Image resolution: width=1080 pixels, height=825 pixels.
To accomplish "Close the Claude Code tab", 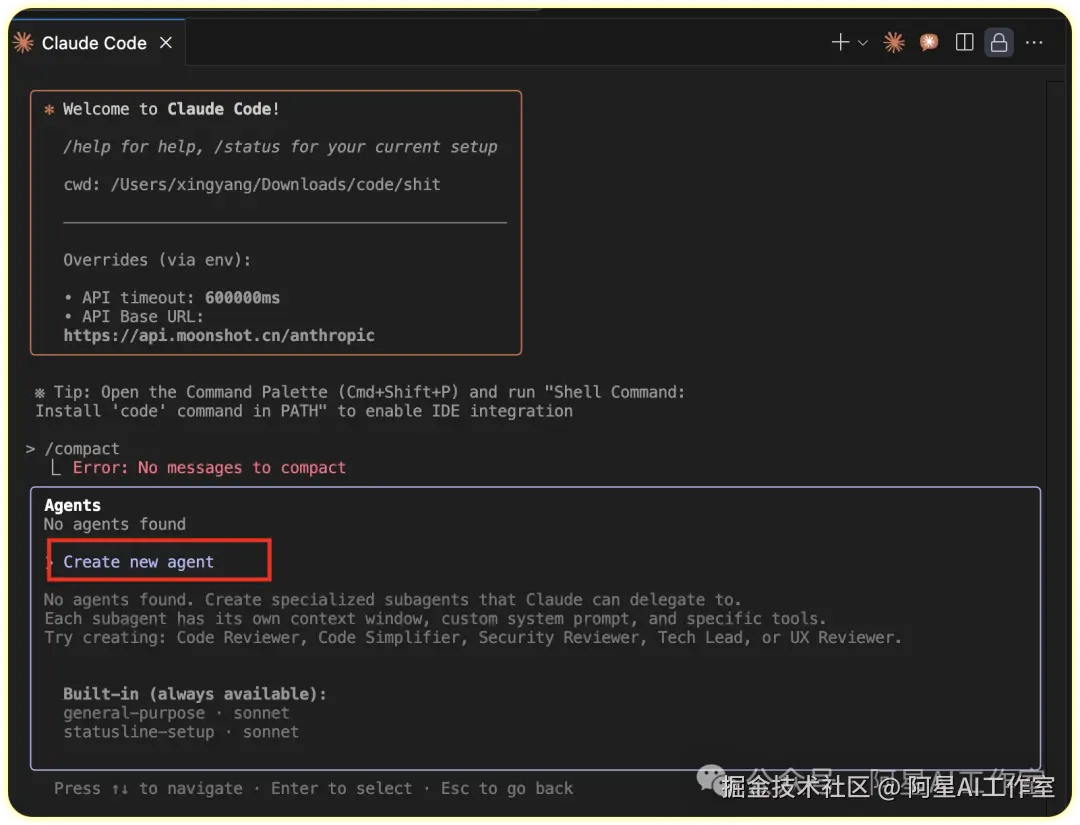I will point(166,43).
